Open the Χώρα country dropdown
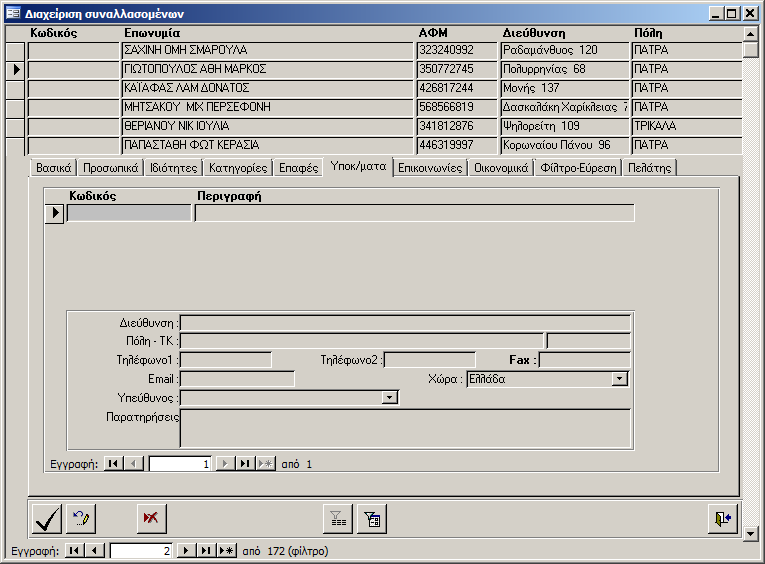Screen dimensions: 765x564 pyautogui.click(x=620, y=379)
